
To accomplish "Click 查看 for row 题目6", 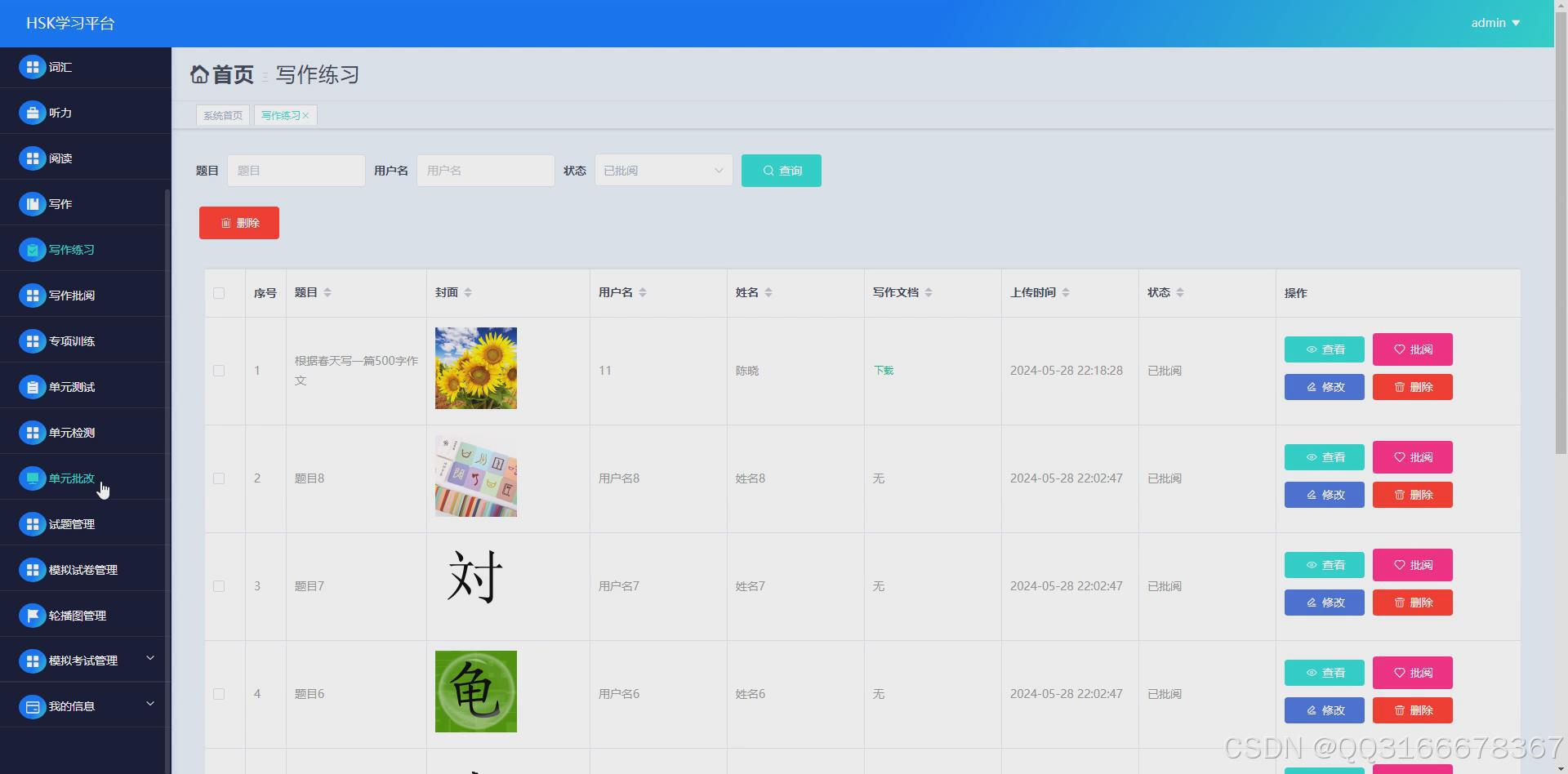I will (x=1325, y=673).
